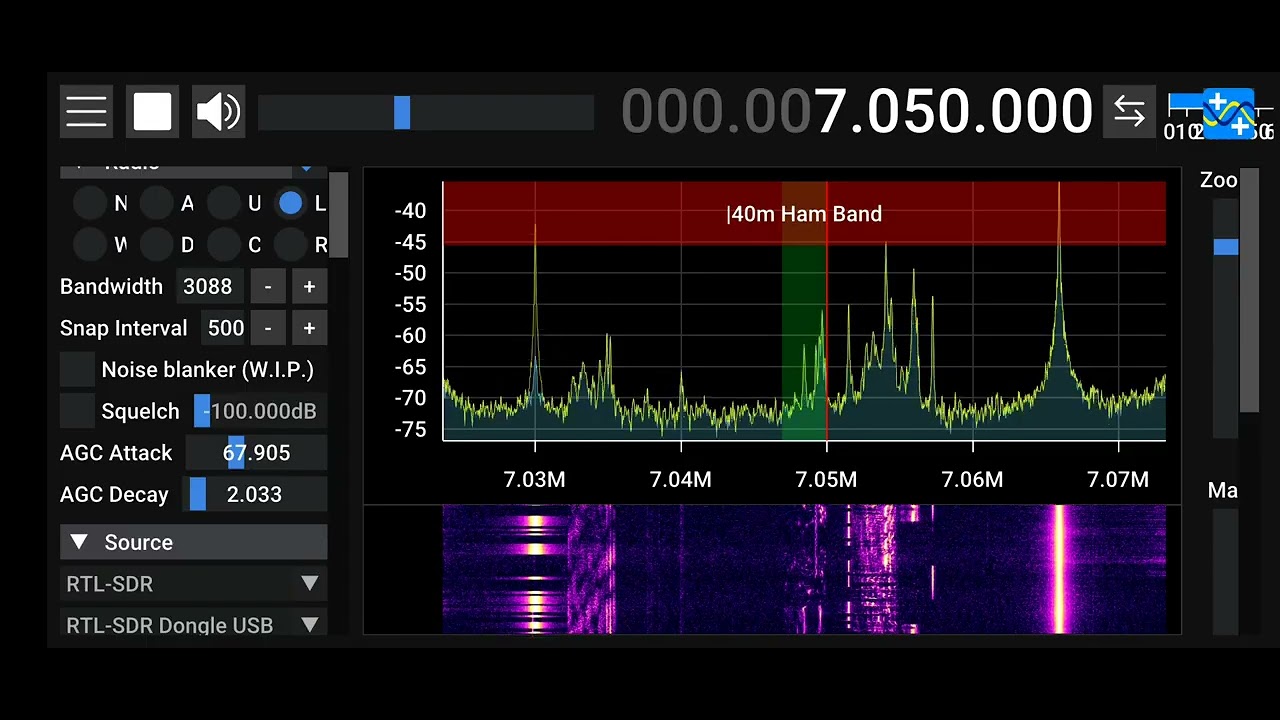Image resolution: width=1280 pixels, height=720 pixels.
Task: Click the SNR meter bar
Action: 1220,103
